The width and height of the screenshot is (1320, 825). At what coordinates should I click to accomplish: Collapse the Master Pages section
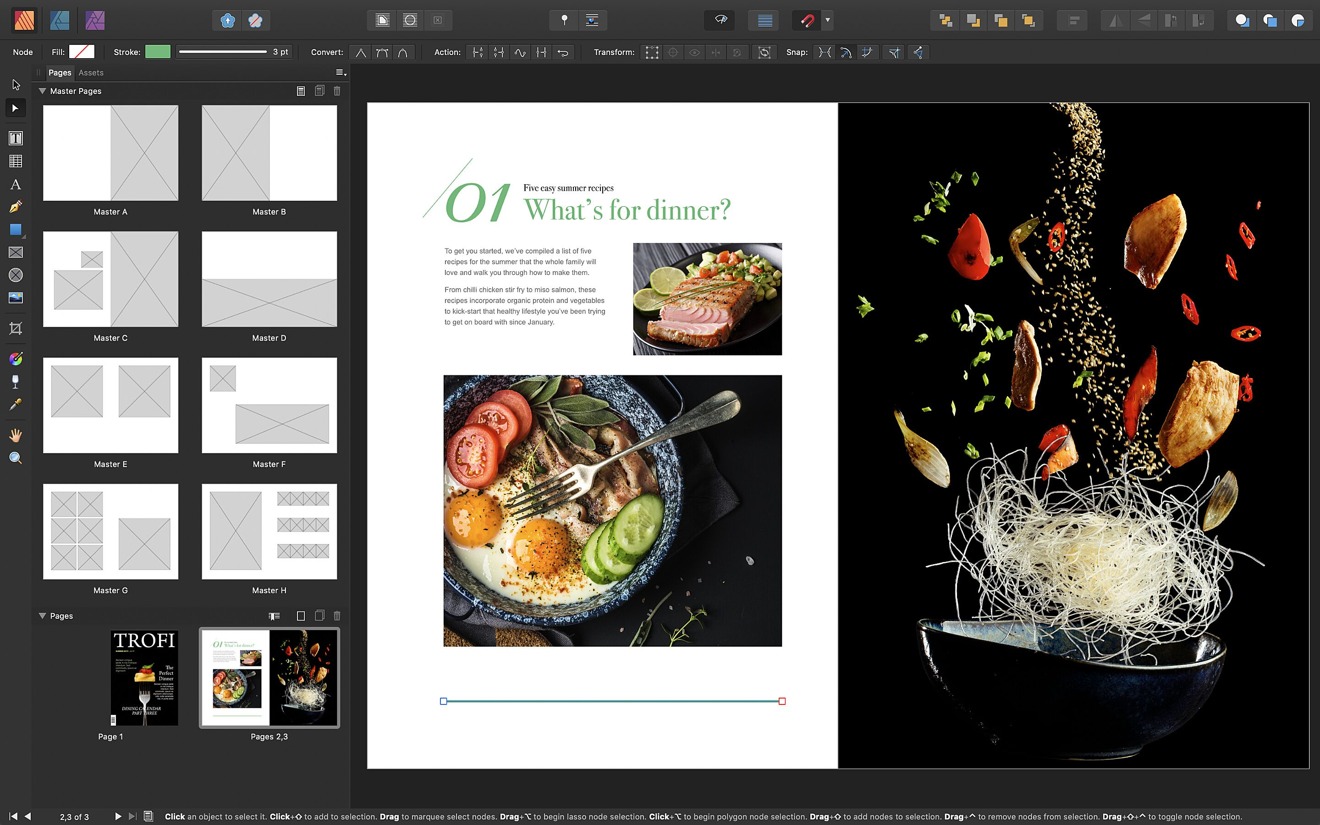pos(42,91)
